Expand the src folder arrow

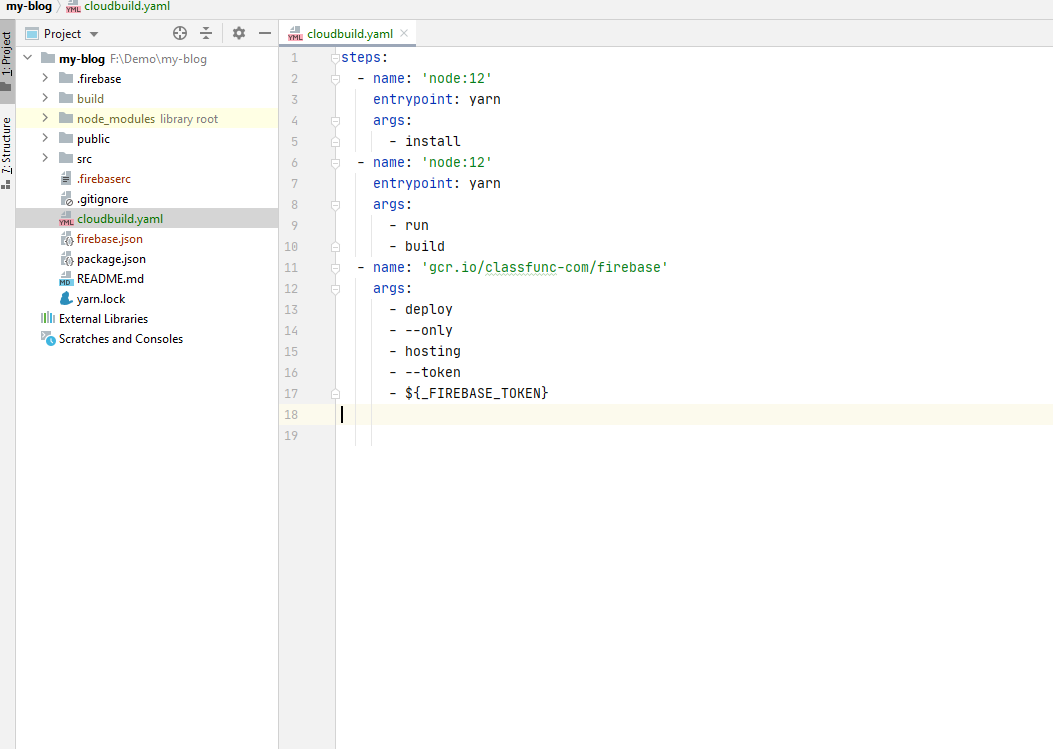[x=45, y=159]
